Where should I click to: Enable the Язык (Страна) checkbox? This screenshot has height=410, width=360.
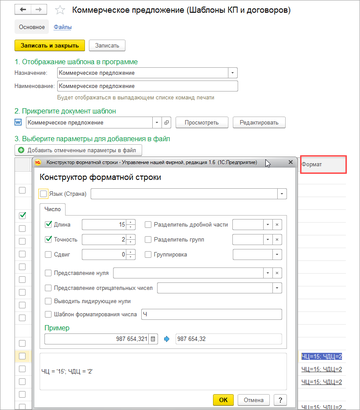click(43, 194)
